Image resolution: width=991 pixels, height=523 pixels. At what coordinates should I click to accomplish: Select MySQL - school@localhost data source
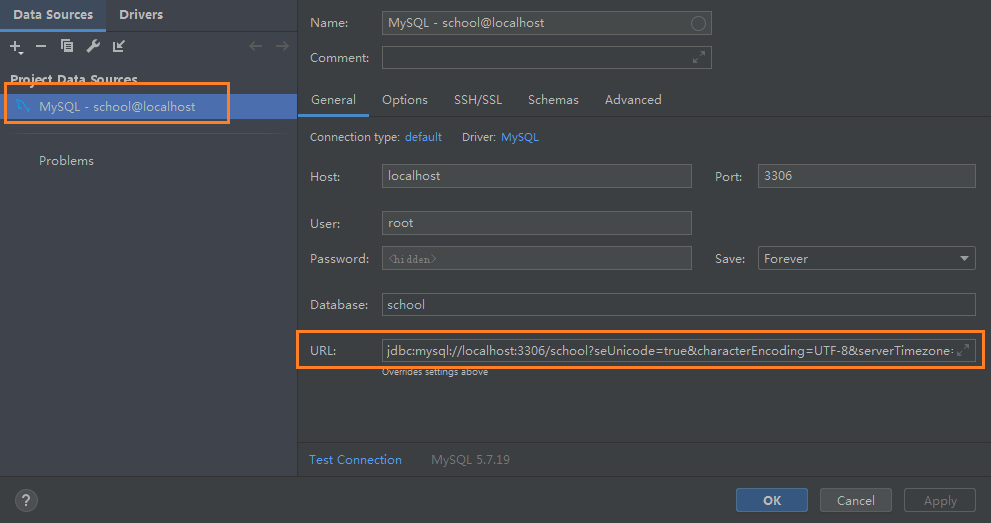117,106
